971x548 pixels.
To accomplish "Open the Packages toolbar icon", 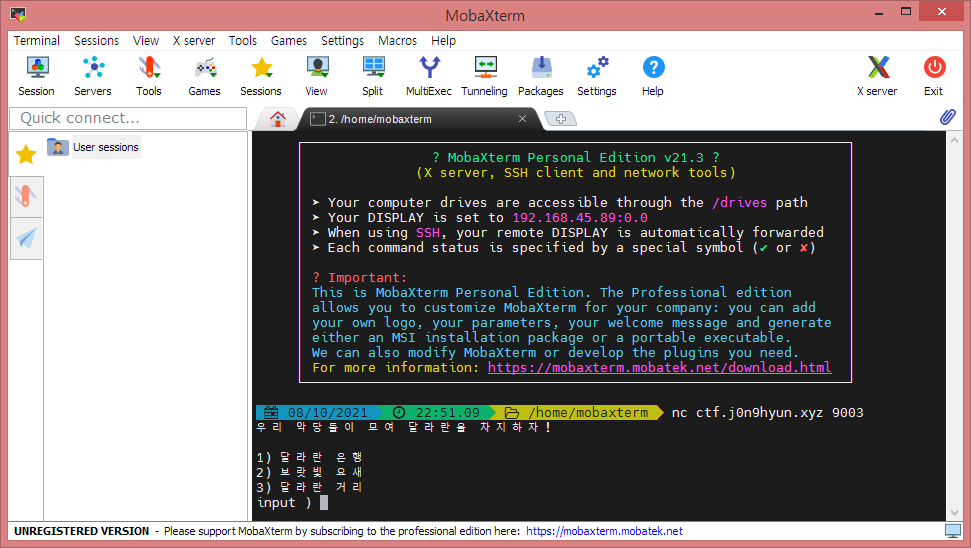I will (541, 77).
